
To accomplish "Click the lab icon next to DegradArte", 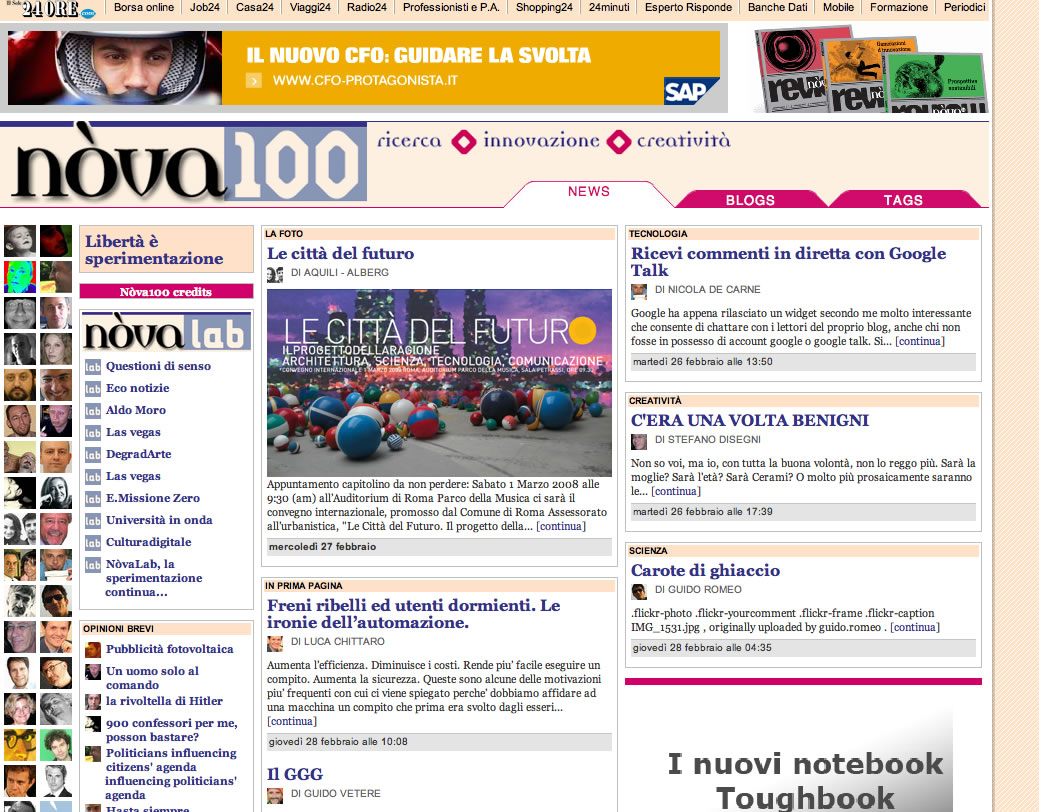I will tap(93, 455).
